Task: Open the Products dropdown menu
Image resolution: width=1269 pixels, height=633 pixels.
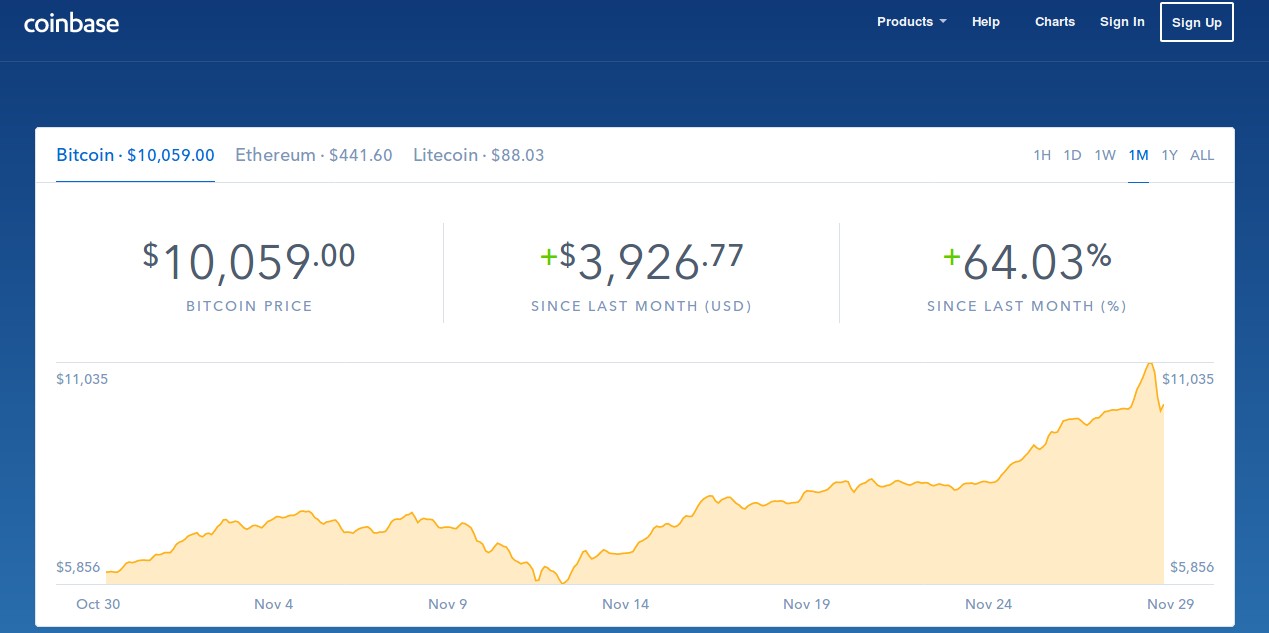Action: click(911, 22)
